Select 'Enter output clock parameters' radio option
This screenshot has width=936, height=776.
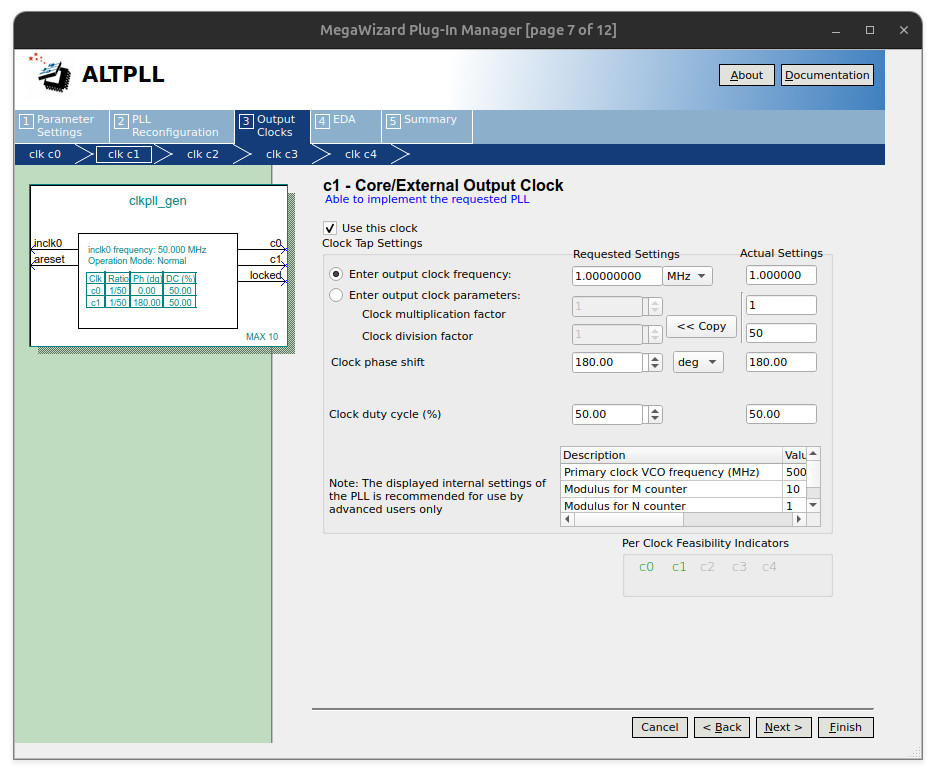[x=337, y=295]
